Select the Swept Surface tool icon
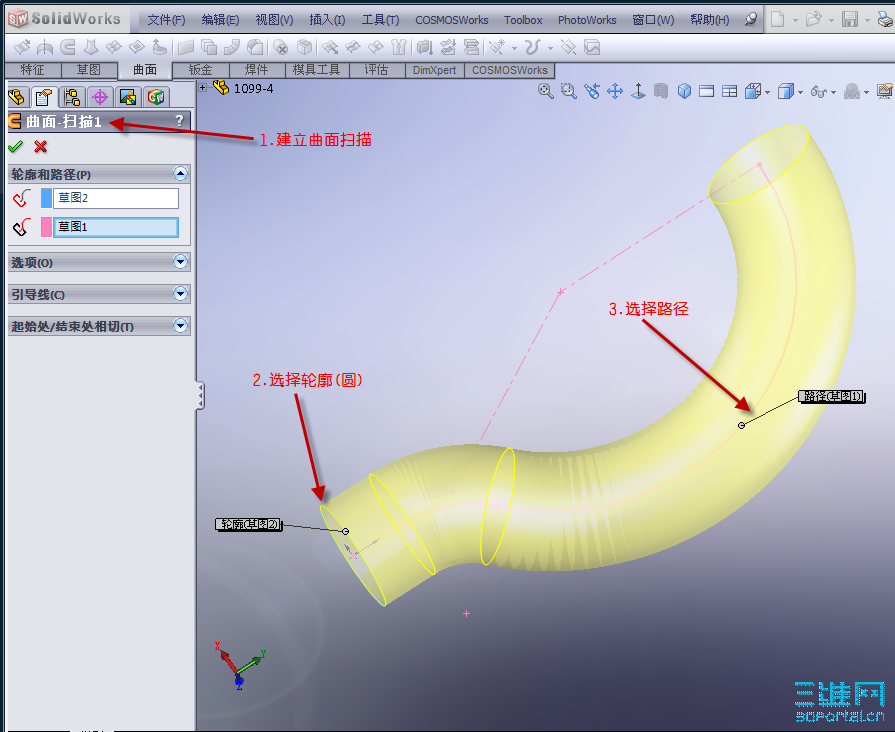The height and width of the screenshot is (732, 895). tap(68, 47)
